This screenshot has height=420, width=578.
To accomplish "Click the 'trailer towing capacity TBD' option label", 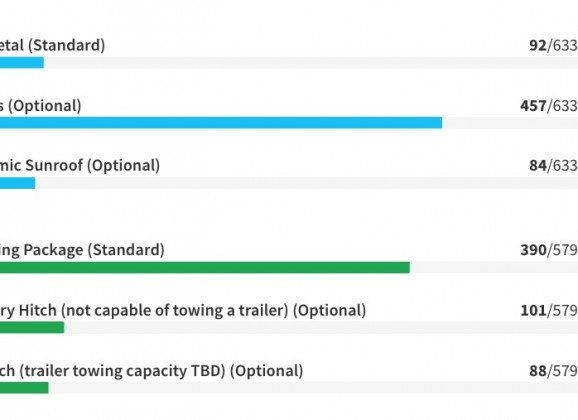I will [152, 371].
